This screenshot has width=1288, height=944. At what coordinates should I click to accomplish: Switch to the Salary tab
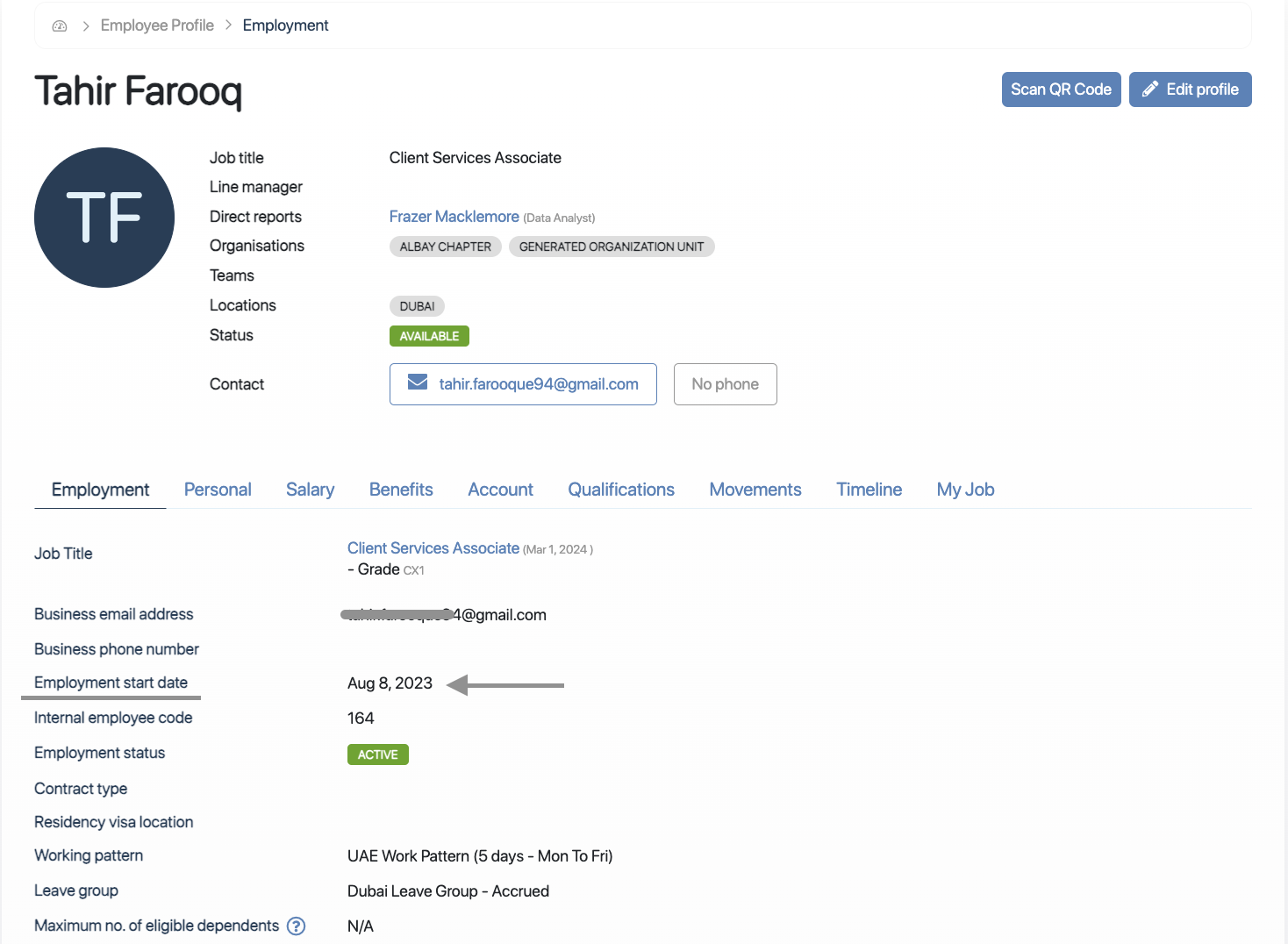coord(310,490)
